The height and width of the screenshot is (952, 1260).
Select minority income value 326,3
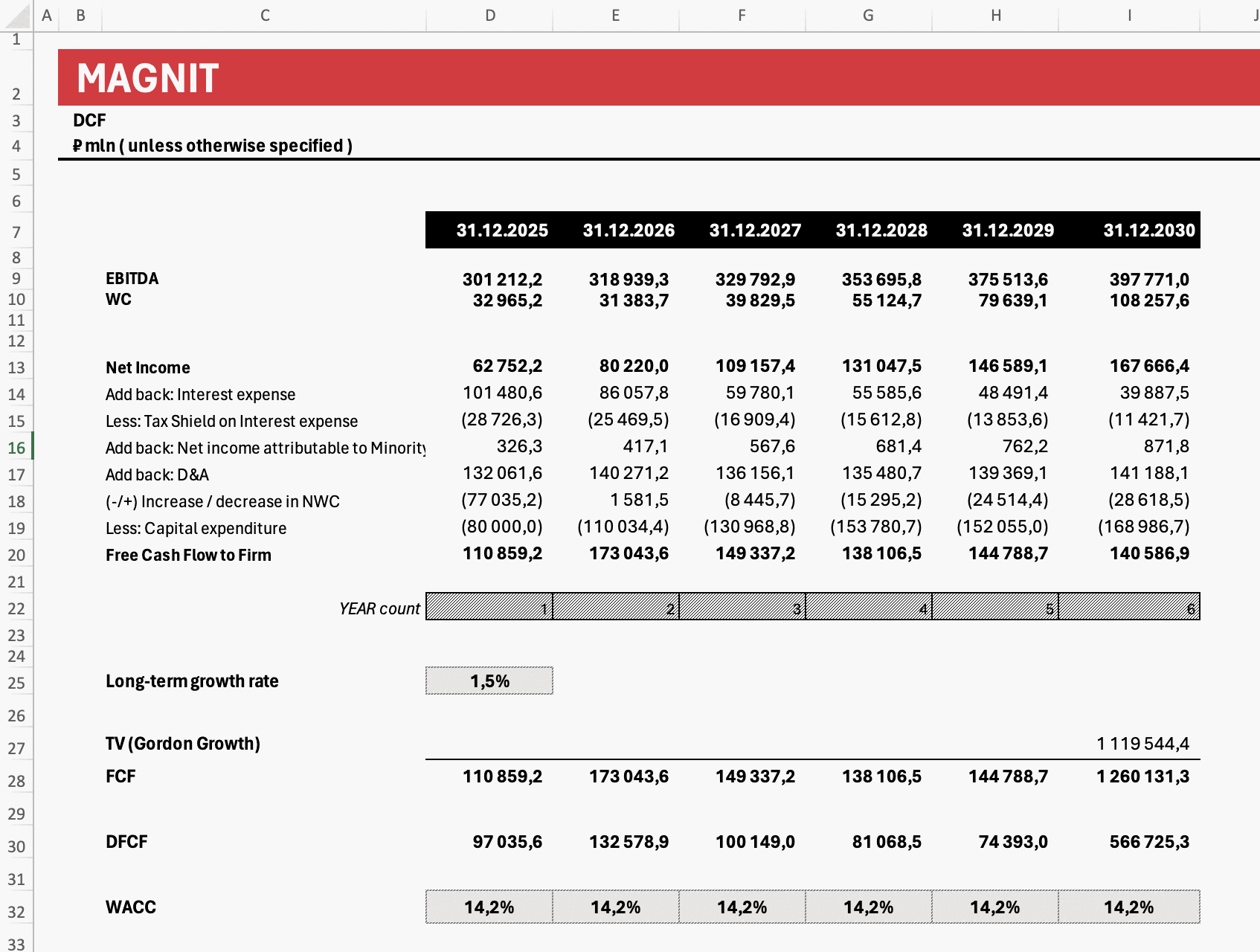(519, 446)
